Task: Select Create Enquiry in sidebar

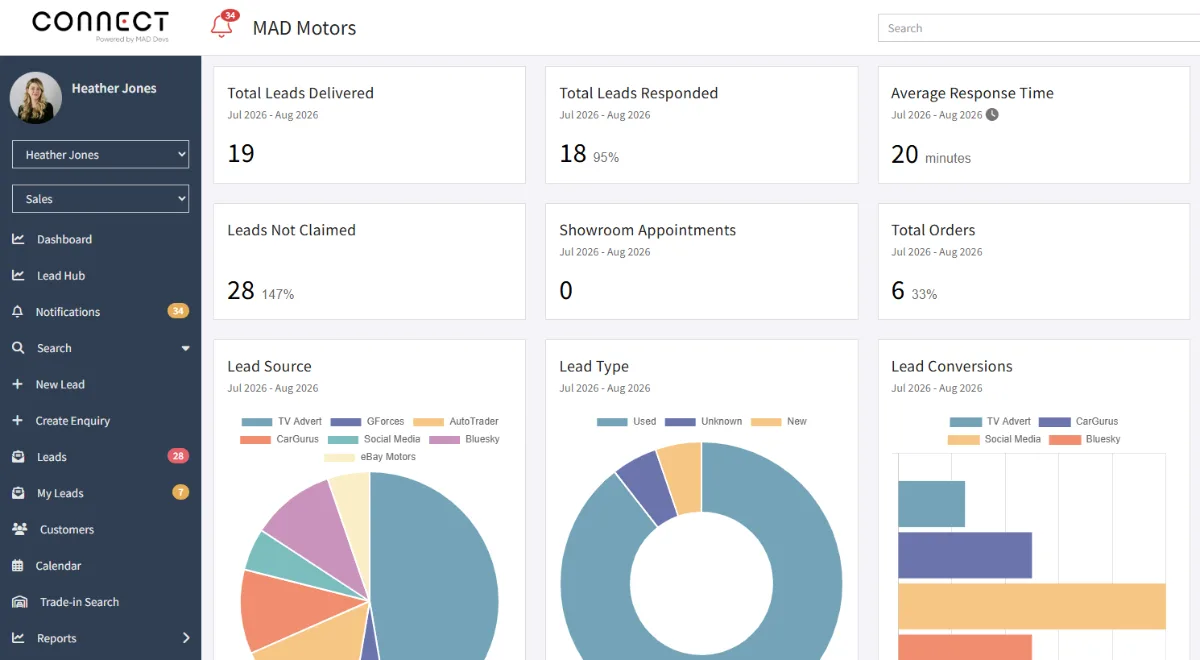Action: [x=73, y=421]
